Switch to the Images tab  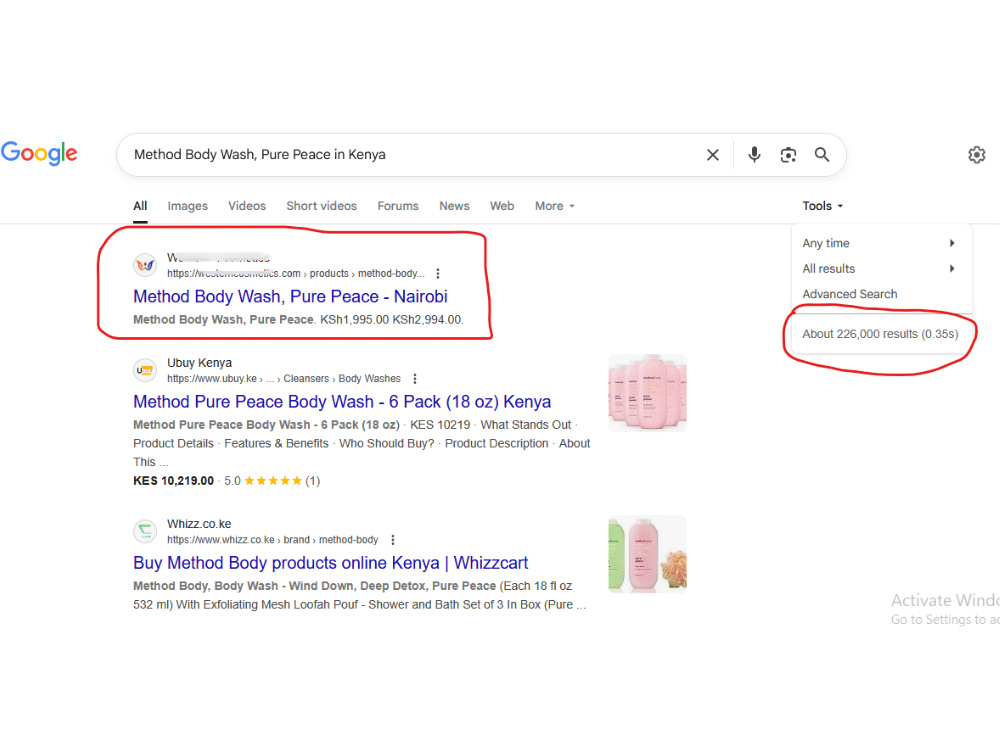188,206
